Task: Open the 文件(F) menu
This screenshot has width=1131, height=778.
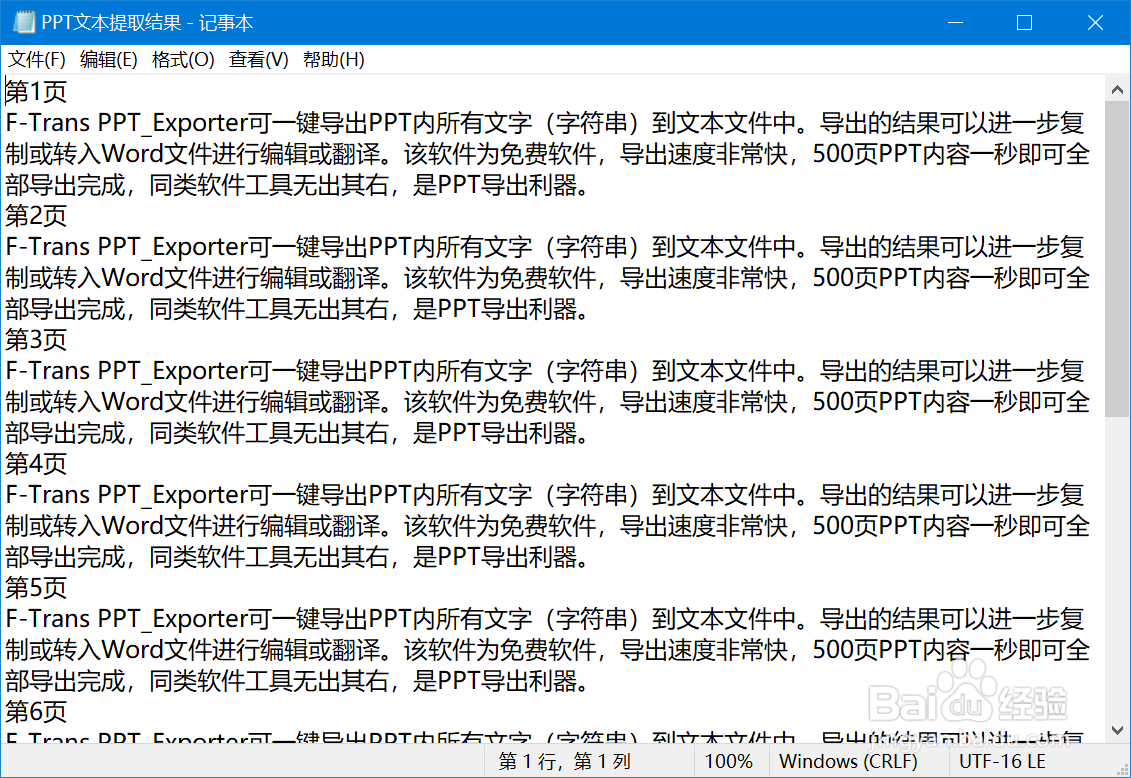Action: (x=36, y=60)
